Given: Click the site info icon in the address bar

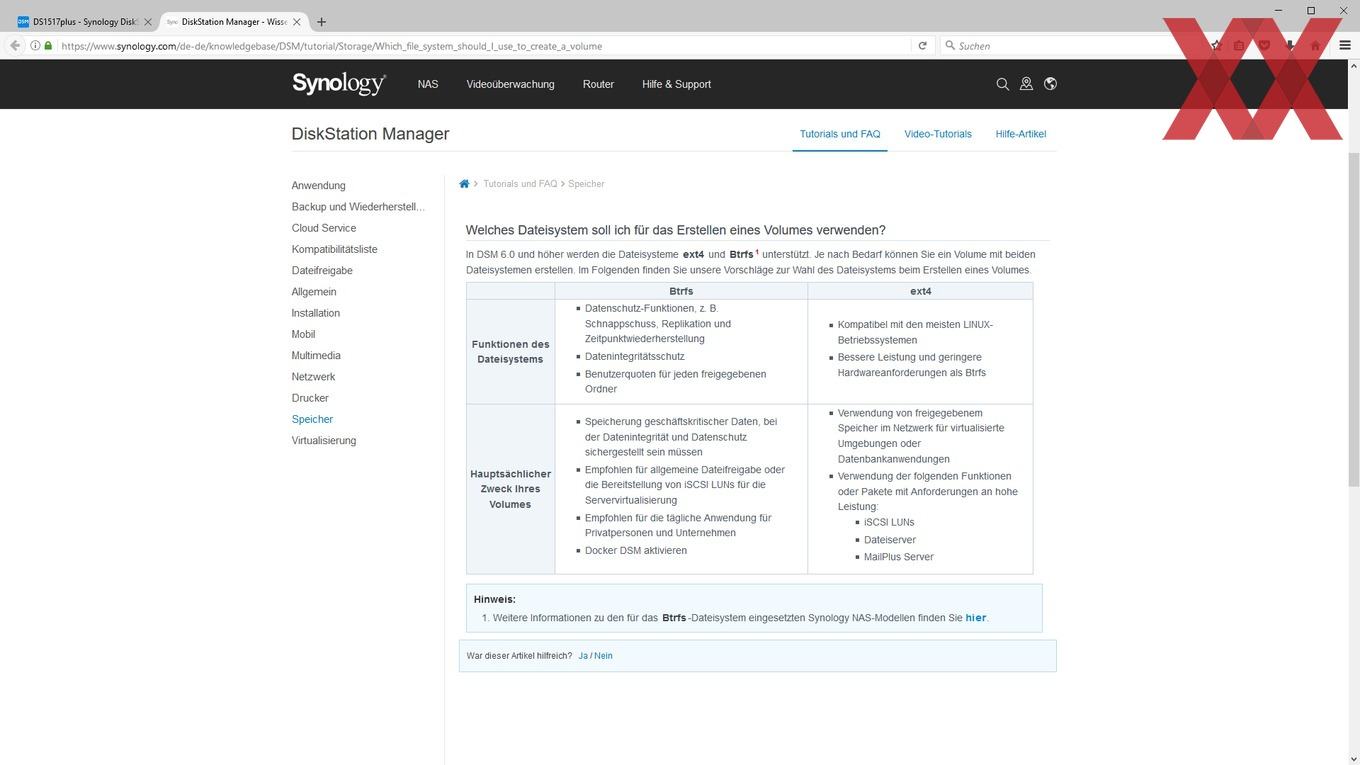Looking at the screenshot, I should pyautogui.click(x=35, y=45).
